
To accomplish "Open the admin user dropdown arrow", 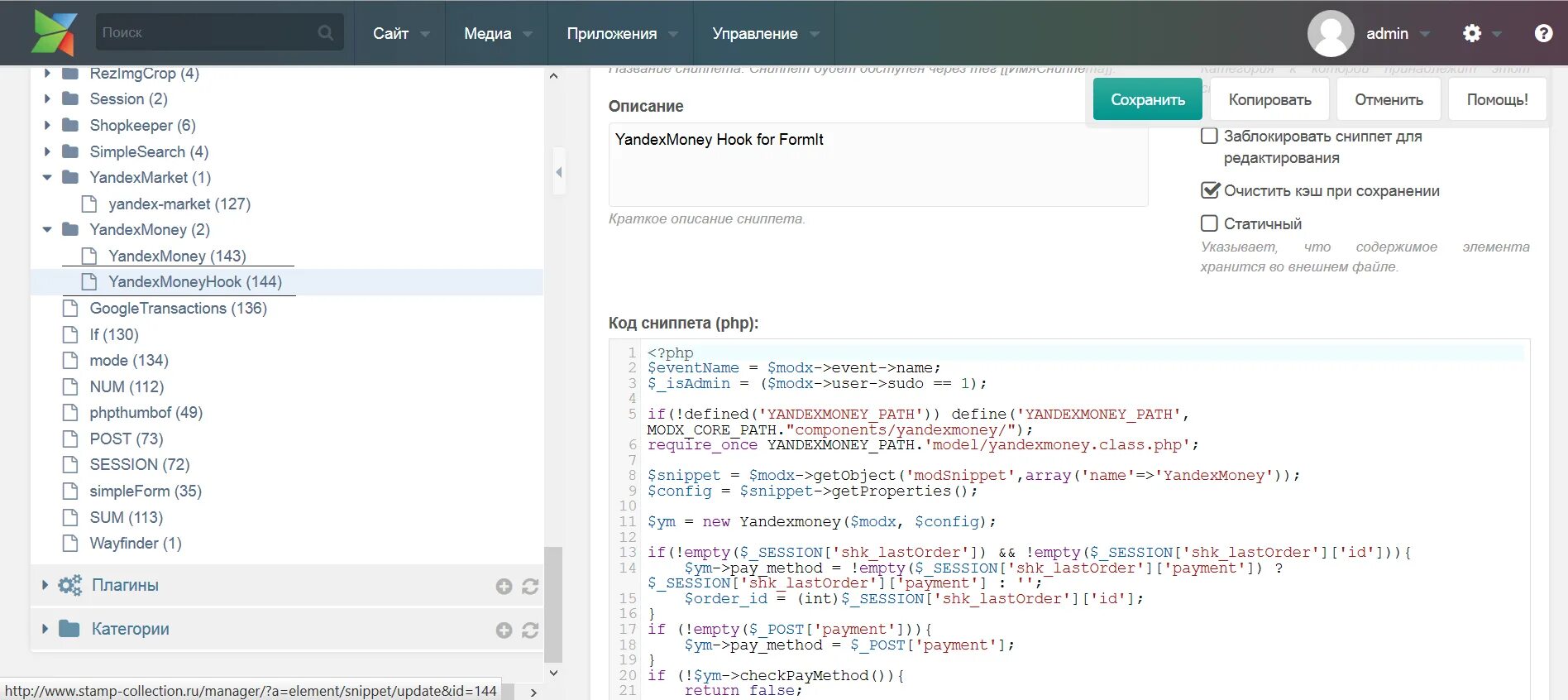I will [1425, 34].
